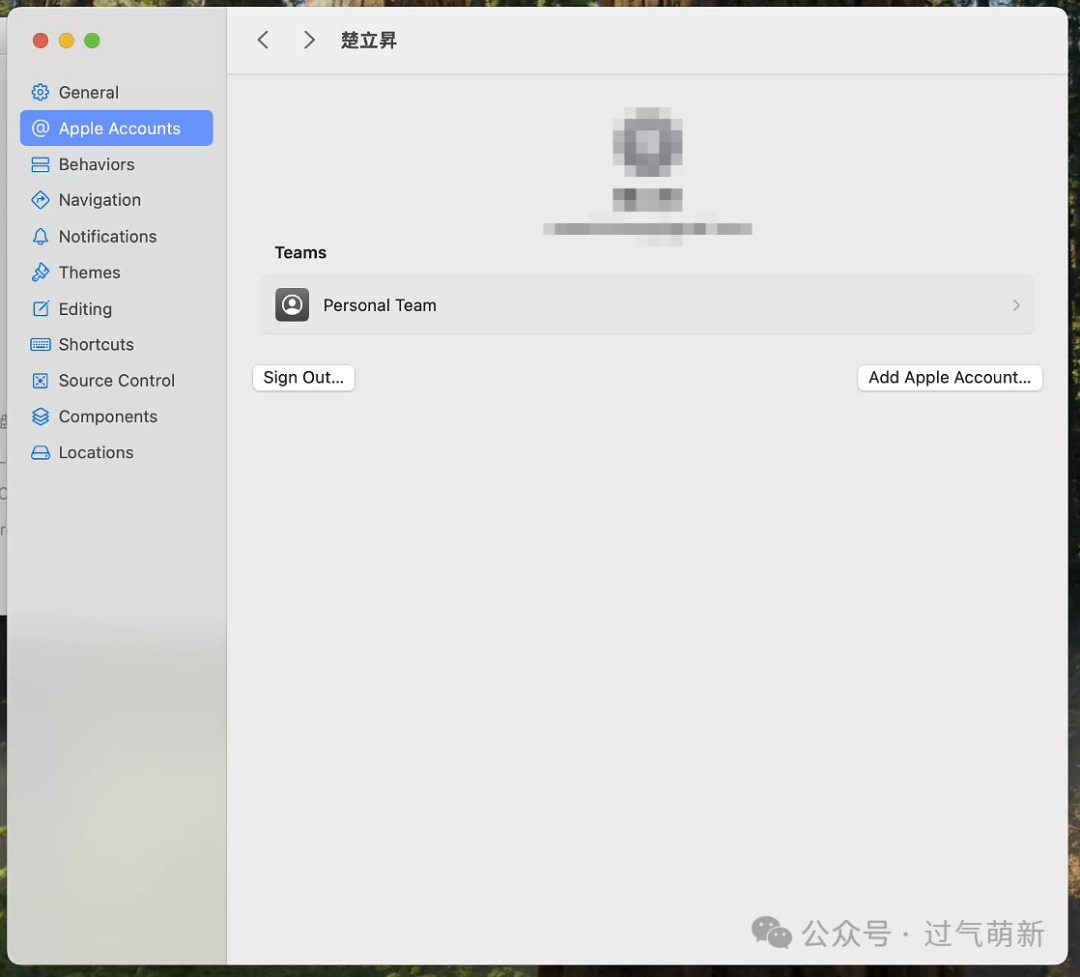Close the settings window with red button

coord(41,41)
